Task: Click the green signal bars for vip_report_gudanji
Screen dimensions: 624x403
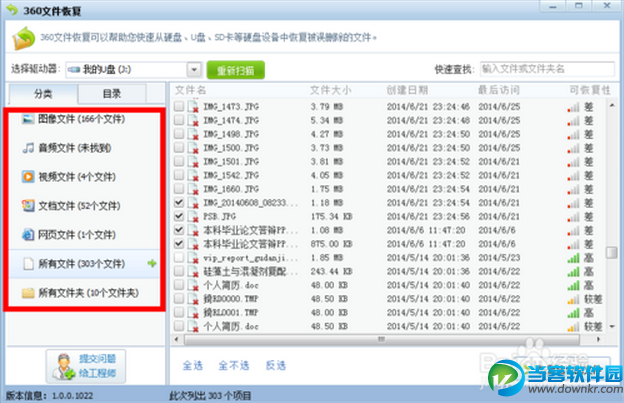Action: pos(573,258)
